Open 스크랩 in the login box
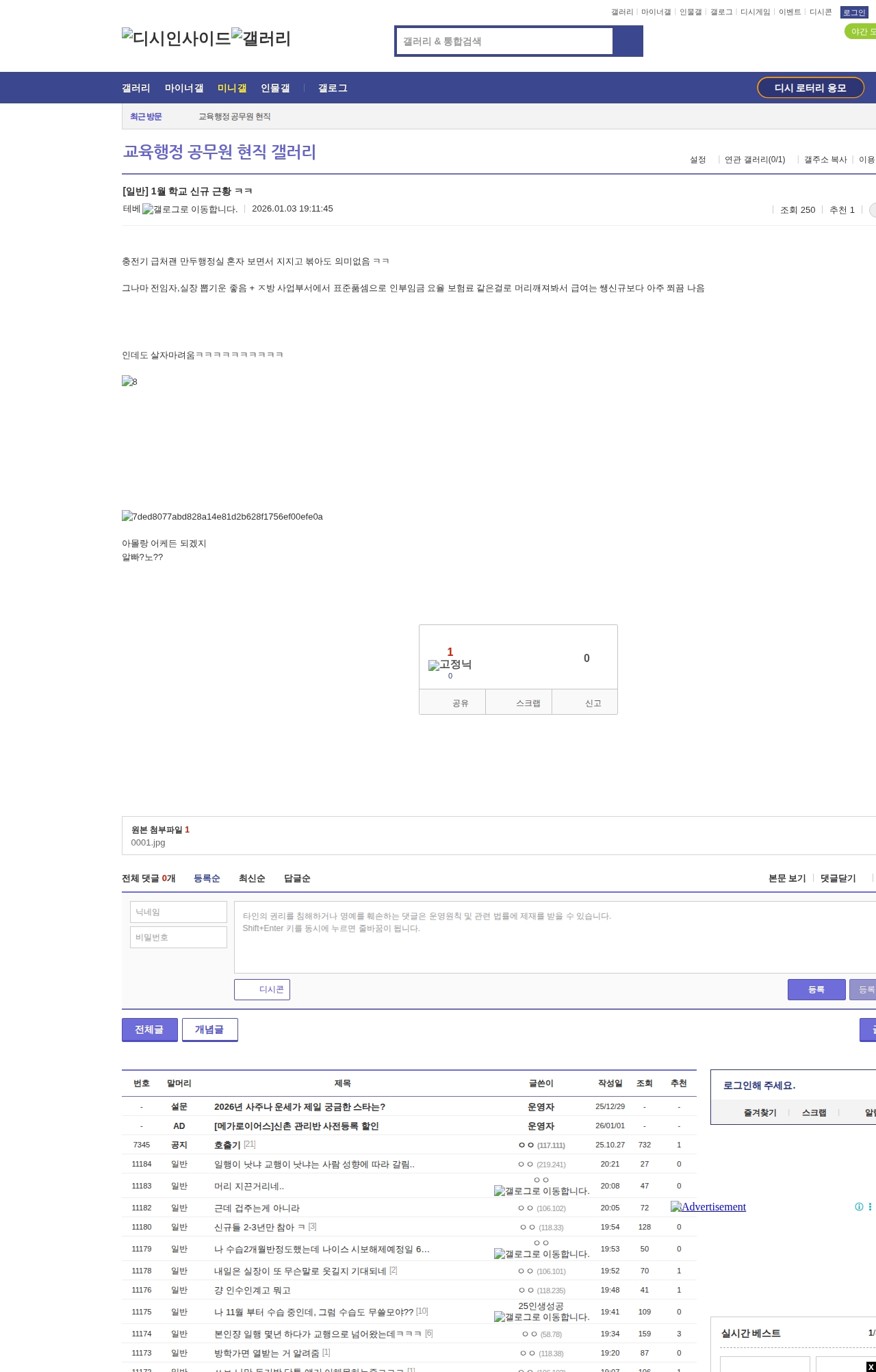Screen dimensions: 876x1372 pyautogui.click(x=814, y=1113)
